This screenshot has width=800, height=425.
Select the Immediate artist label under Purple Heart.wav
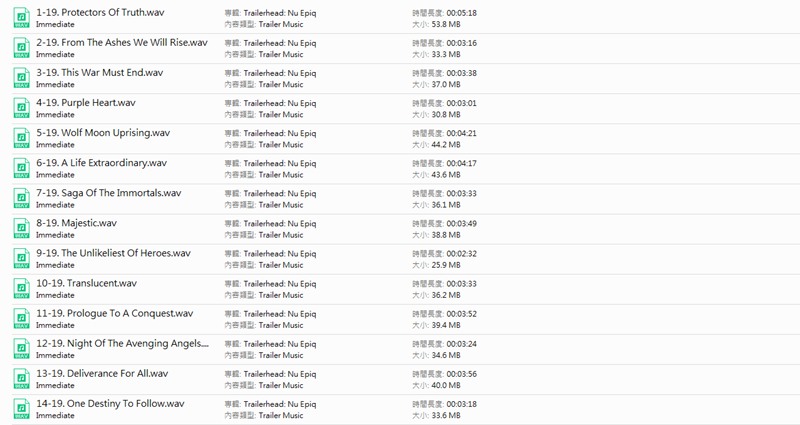pos(55,115)
